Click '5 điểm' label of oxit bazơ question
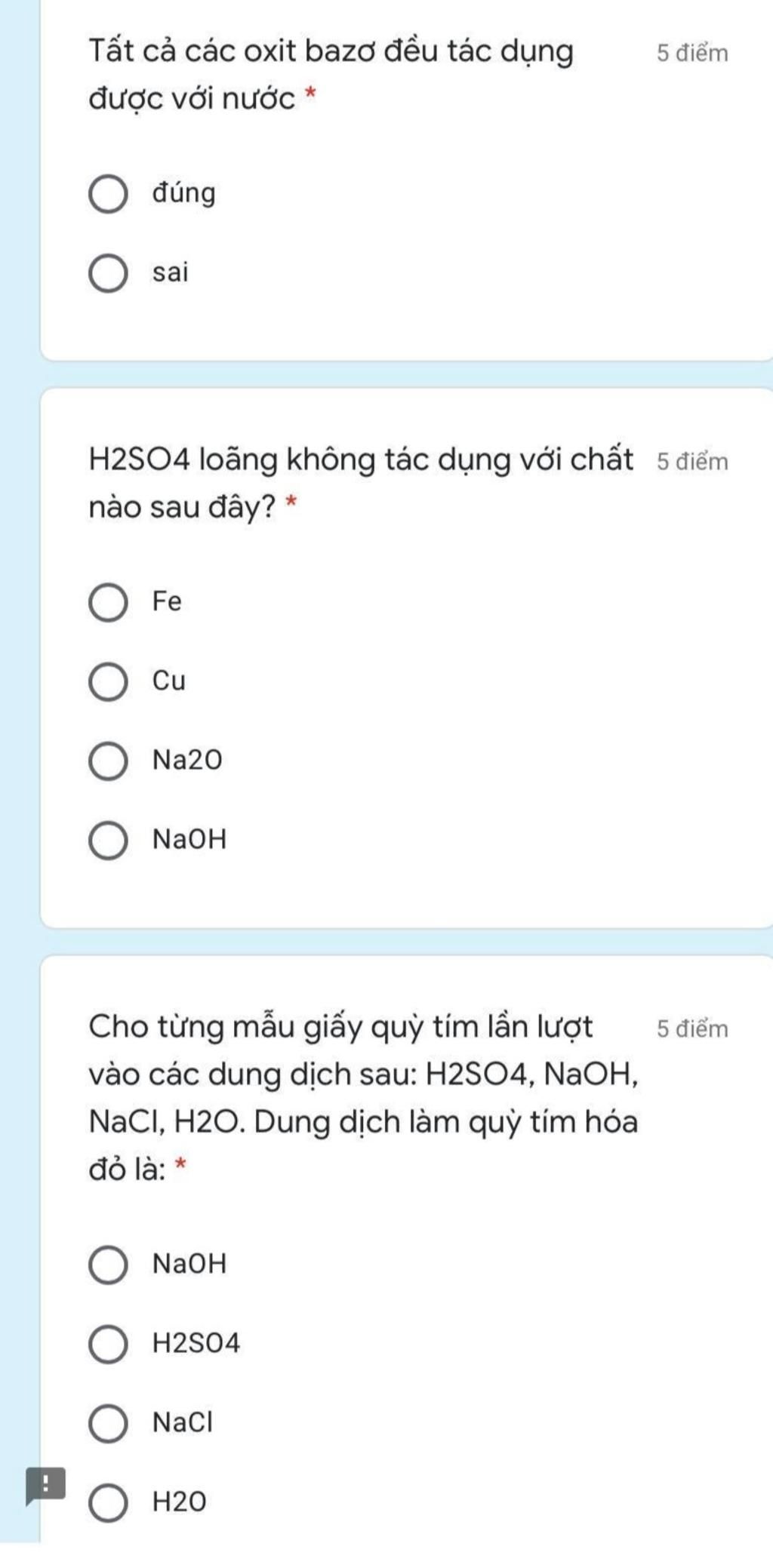 click(x=692, y=54)
